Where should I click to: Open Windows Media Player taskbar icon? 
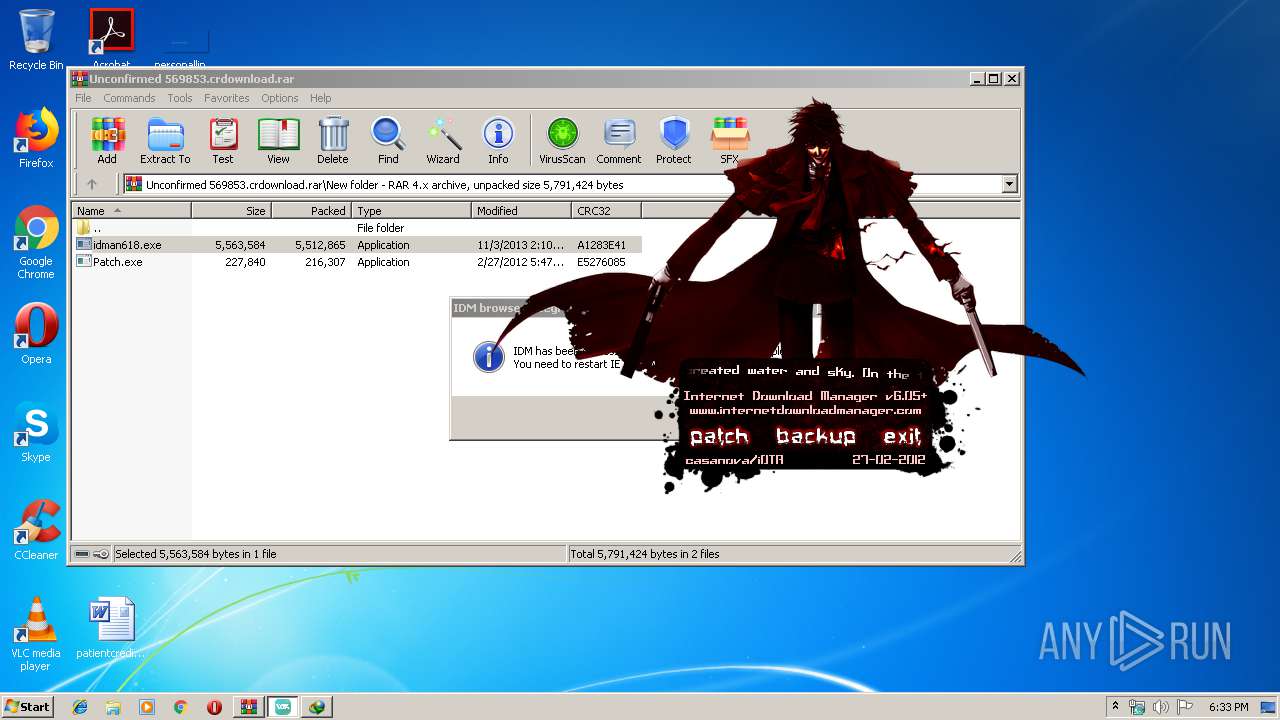click(147, 707)
